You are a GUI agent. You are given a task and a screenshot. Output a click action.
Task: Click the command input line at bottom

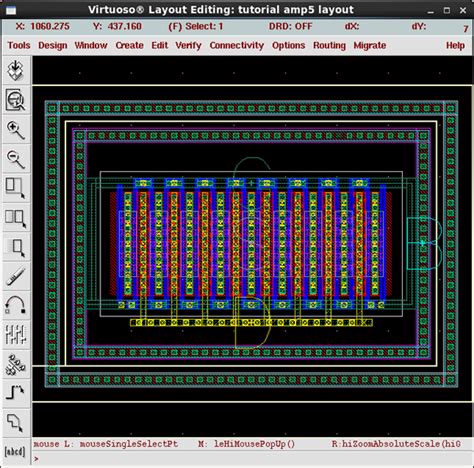253,459
